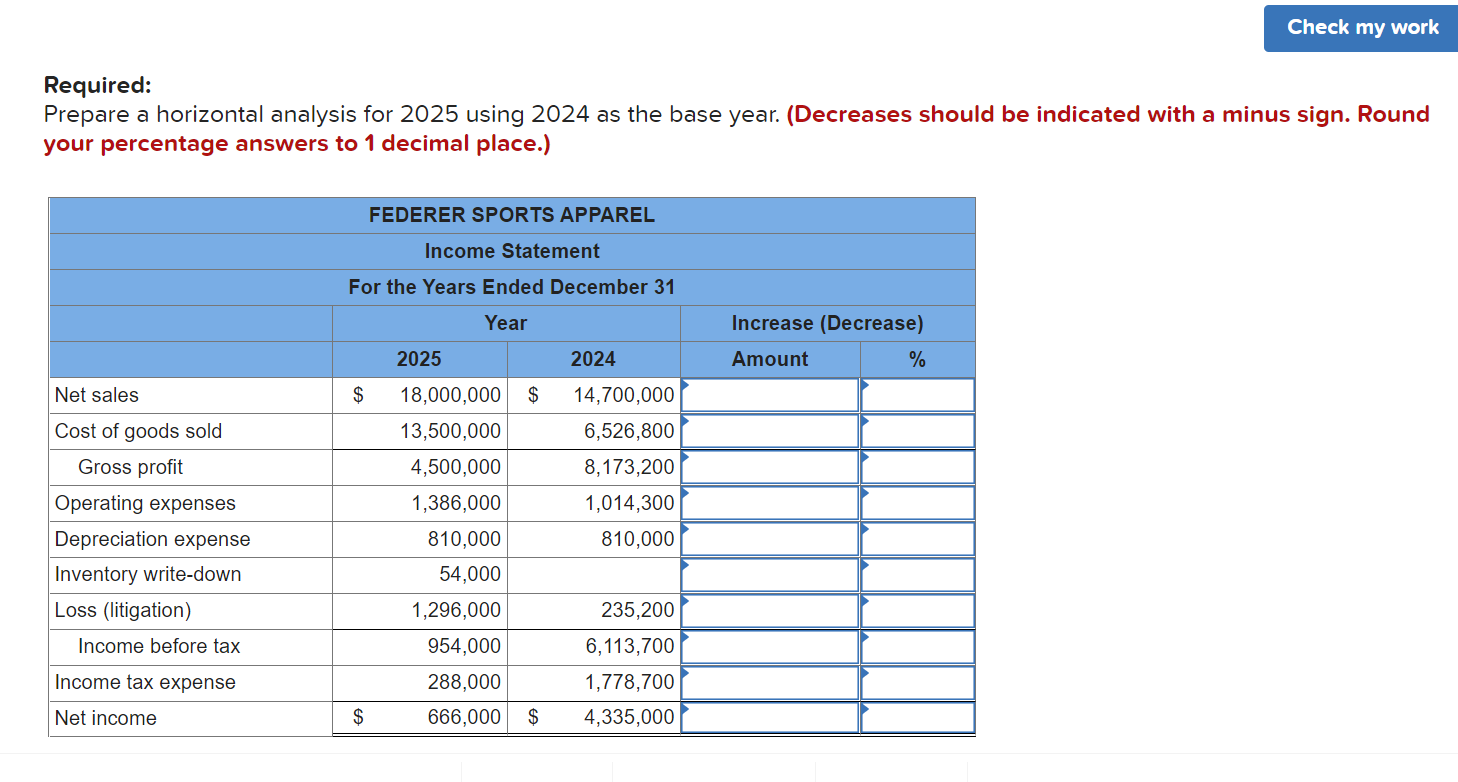Select the Net income Amount input field
The height and width of the screenshot is (782, 1458).
770,717
